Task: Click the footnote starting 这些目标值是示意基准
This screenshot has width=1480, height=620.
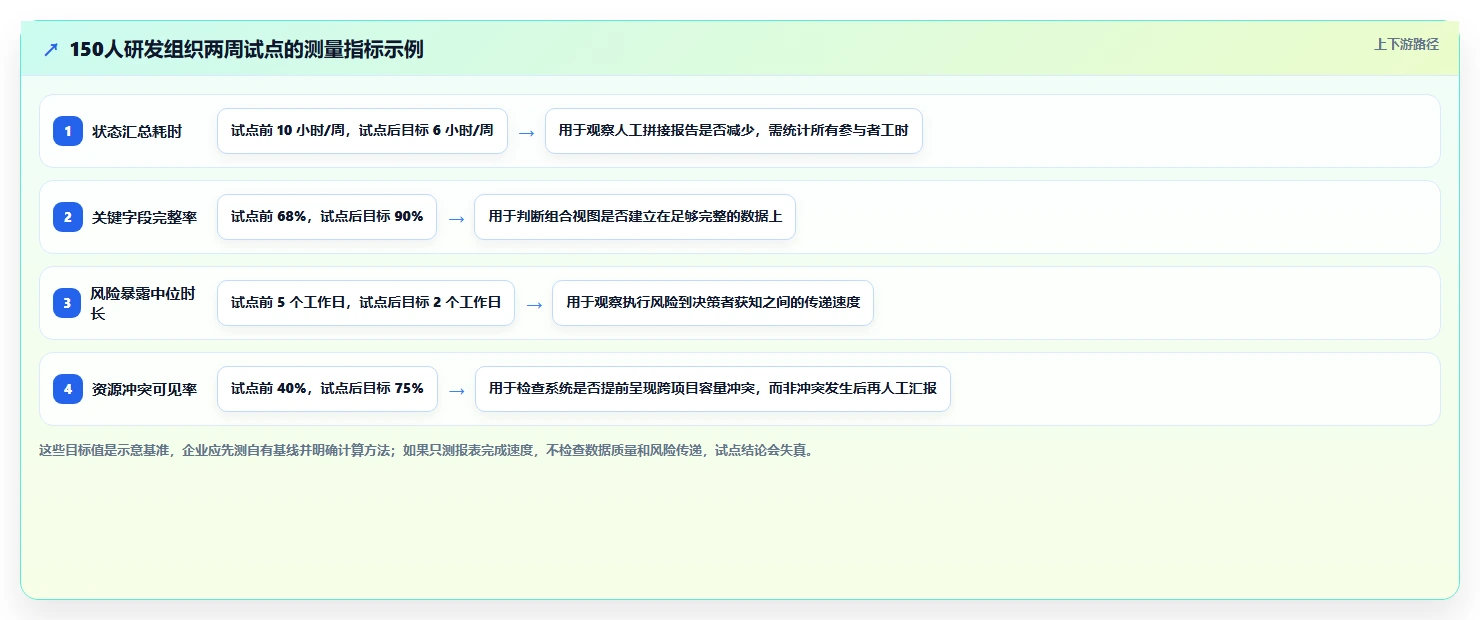Action: [x=428, y=450]
